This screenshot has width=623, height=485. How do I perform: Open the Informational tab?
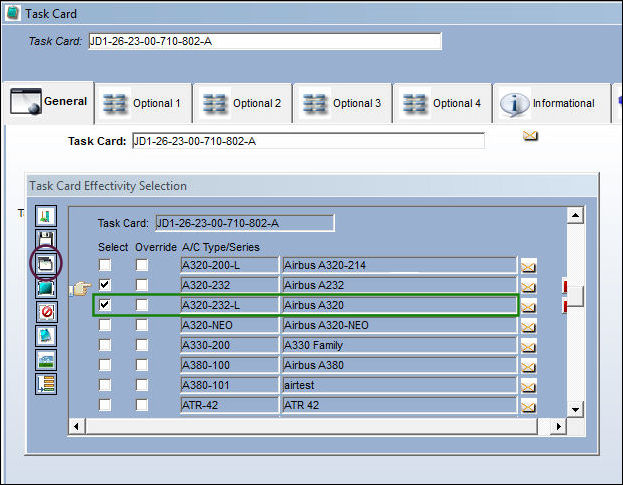point(551,103)
